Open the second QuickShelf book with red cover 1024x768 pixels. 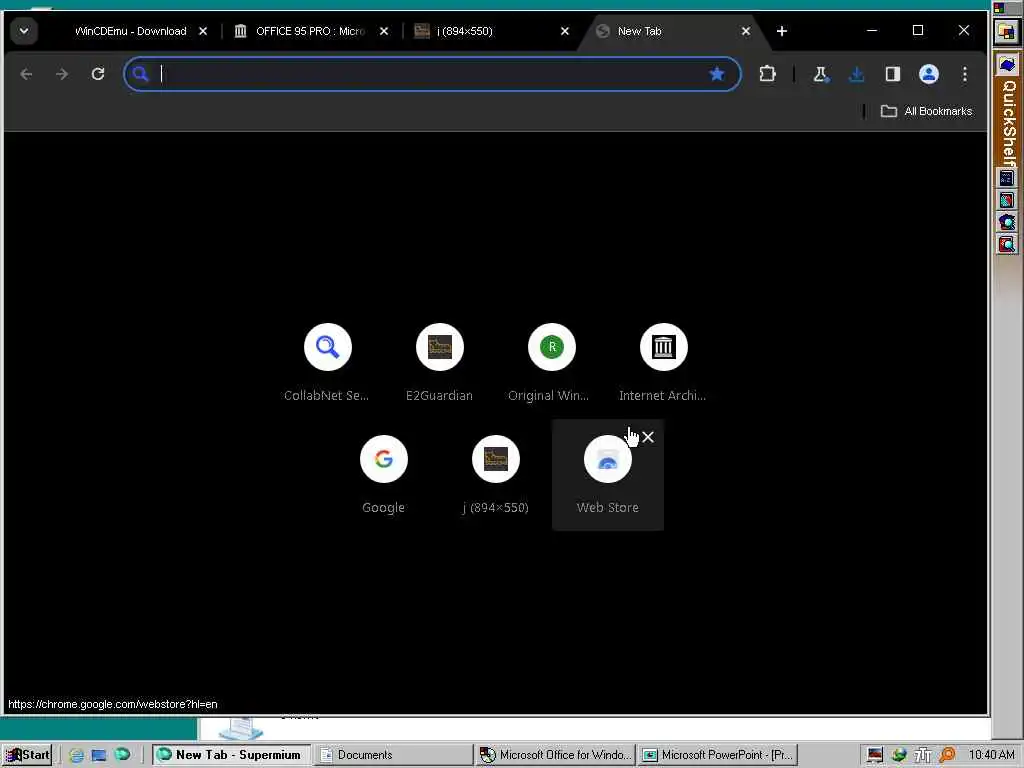click(1006, 200)
